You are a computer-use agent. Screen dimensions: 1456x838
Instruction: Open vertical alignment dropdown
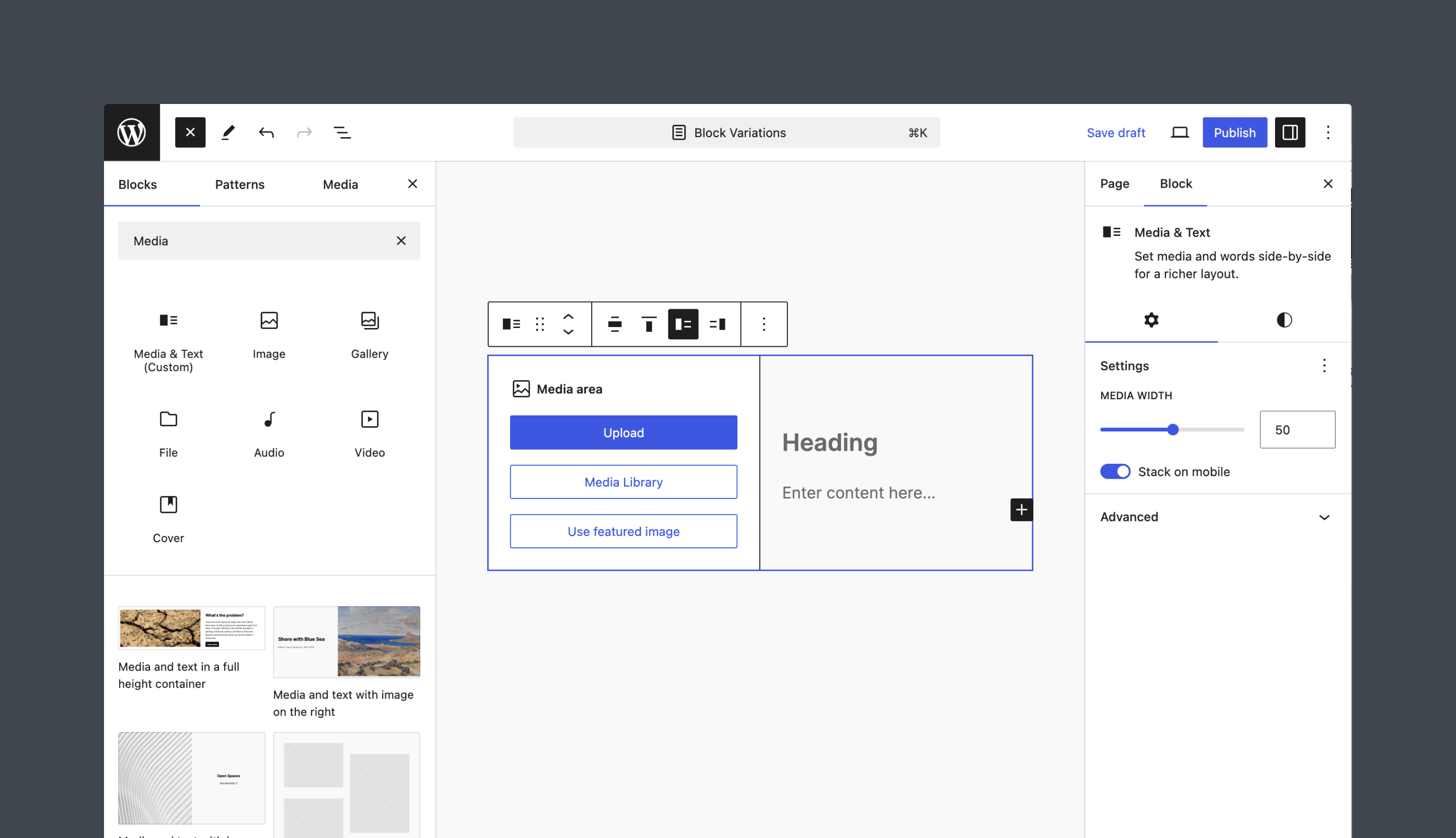tap(649, 324)
